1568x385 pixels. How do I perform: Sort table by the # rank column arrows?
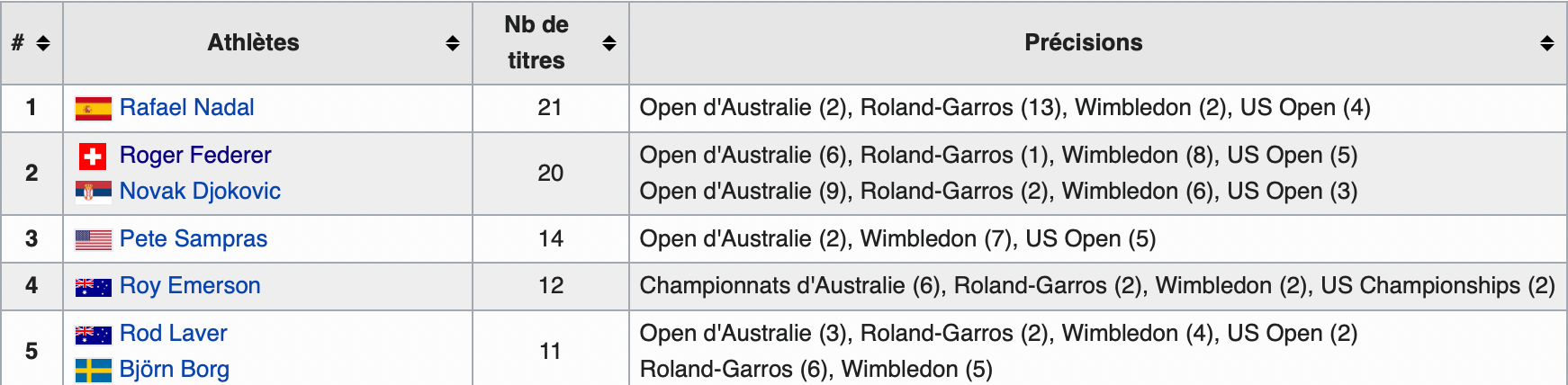click(x=43, y=43)
